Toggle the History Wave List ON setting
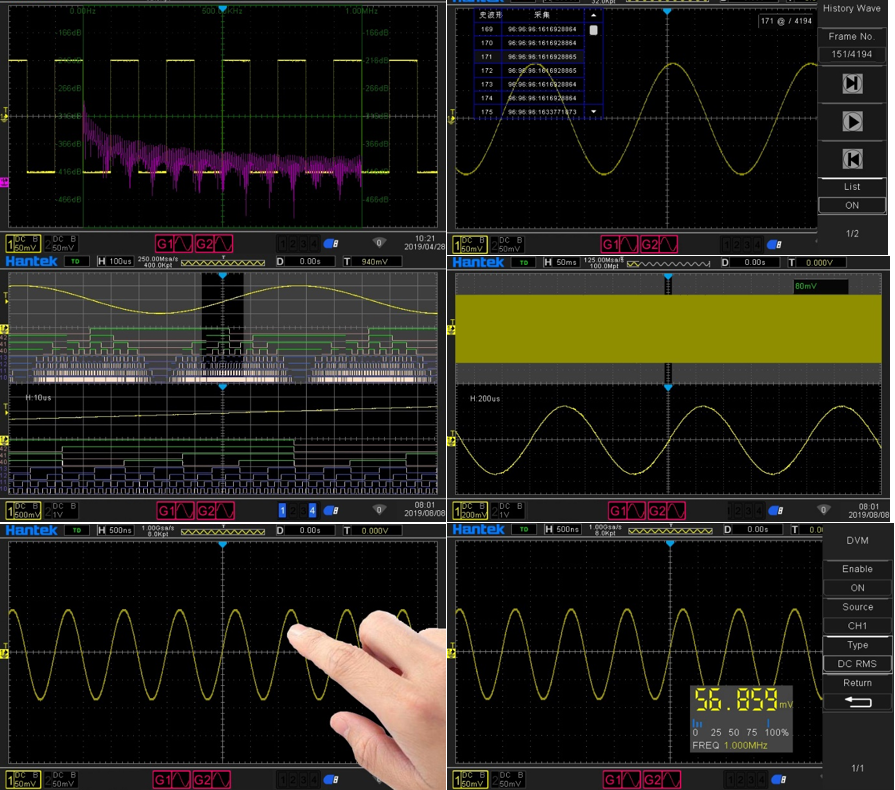Screen dimensions: 895x790 point(852,205)
